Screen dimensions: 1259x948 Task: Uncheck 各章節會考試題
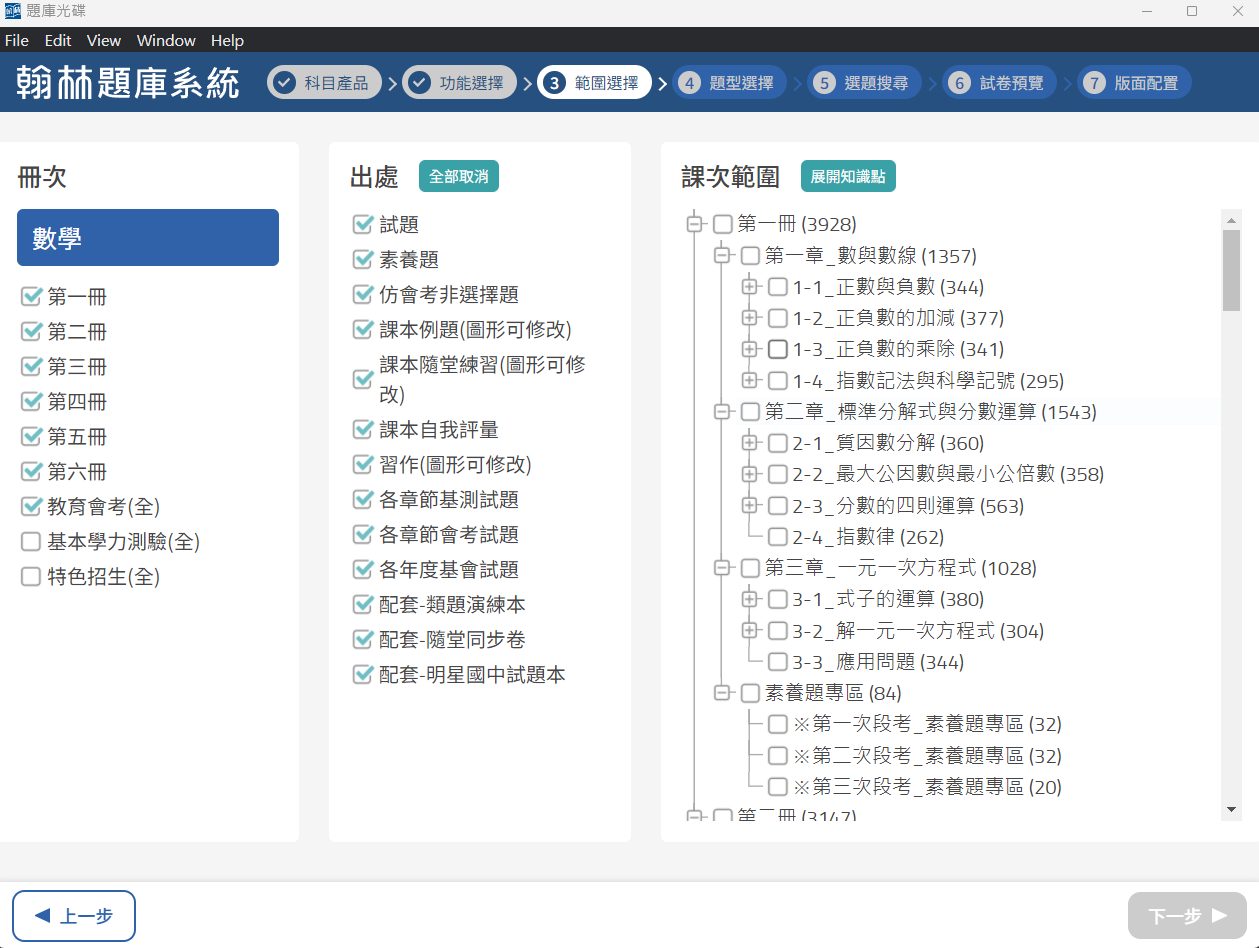click(363, 534)
